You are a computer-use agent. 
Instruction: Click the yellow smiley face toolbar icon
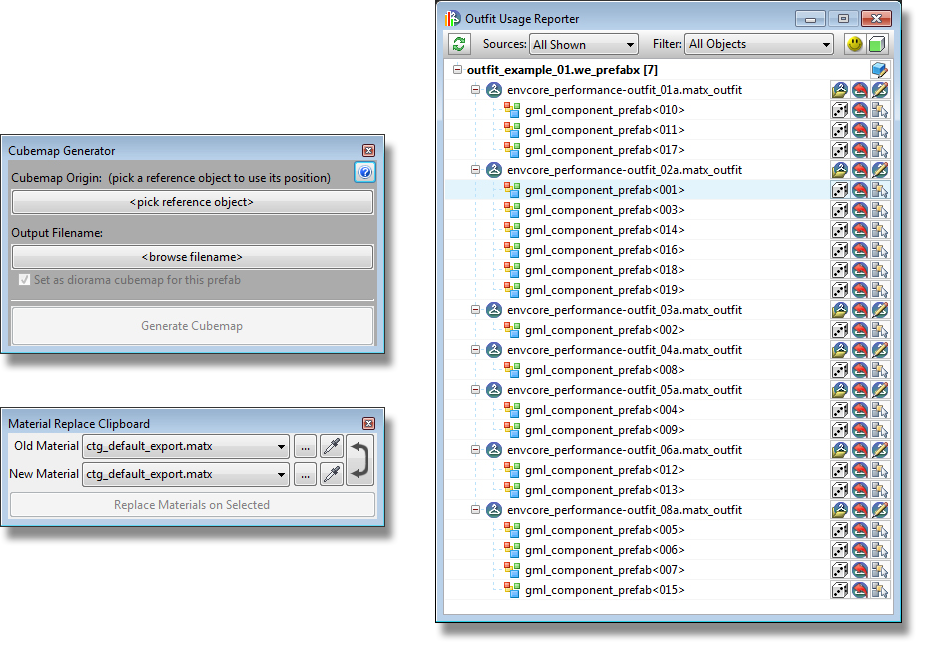pos(854,44)
